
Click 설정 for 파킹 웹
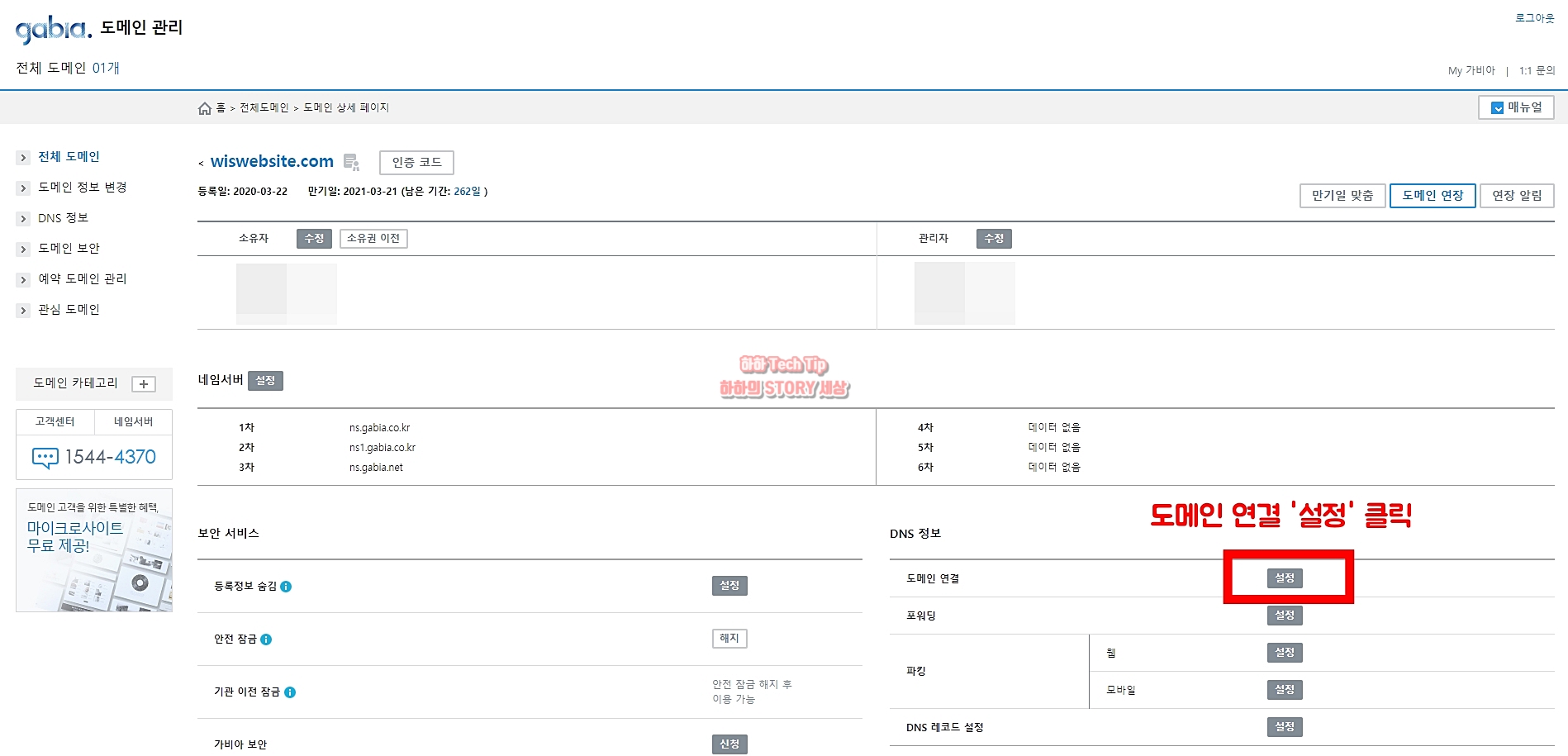[1285, 653]
